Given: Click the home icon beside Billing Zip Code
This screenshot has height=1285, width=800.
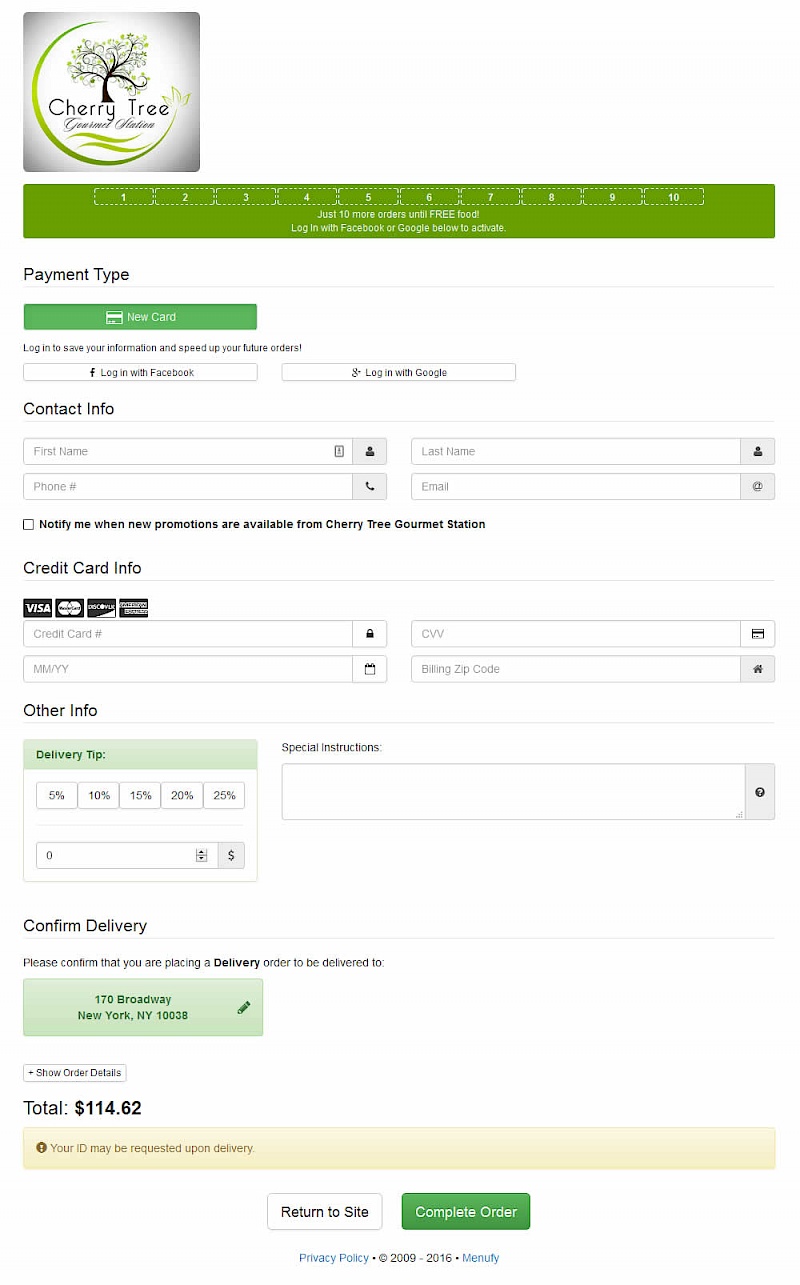Looking at the screenshot, I should (757, 669).
